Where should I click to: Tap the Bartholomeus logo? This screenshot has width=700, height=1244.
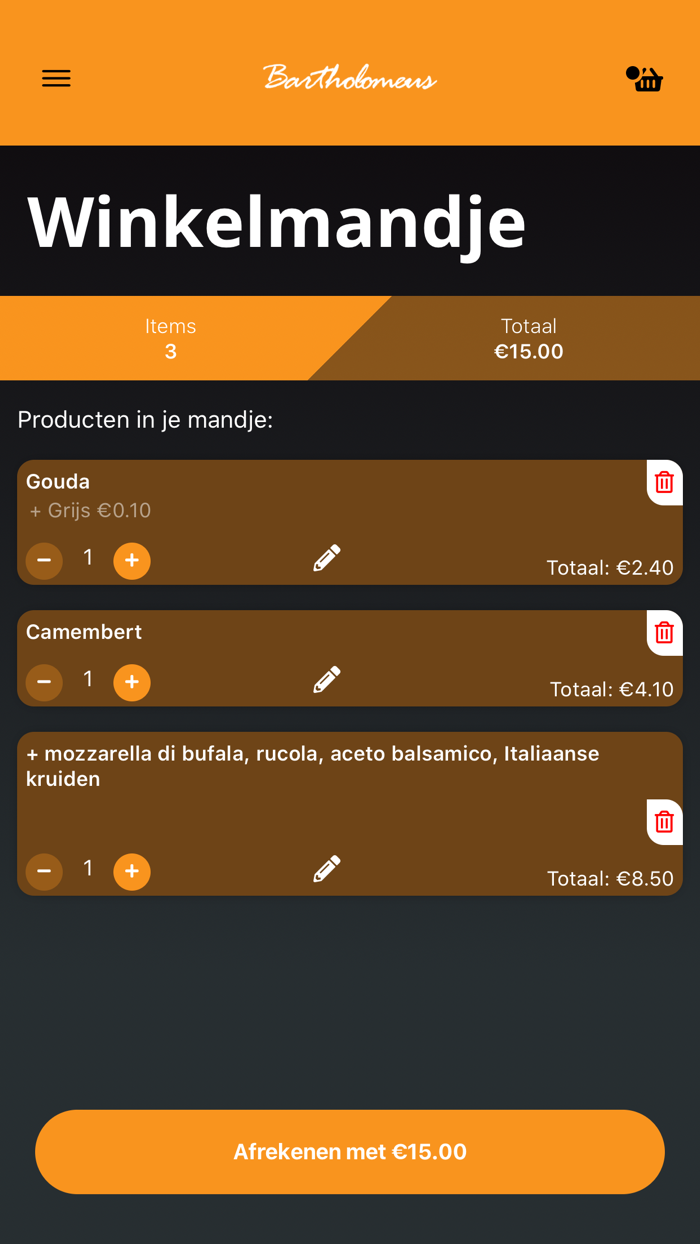click(x=350, y=78)
